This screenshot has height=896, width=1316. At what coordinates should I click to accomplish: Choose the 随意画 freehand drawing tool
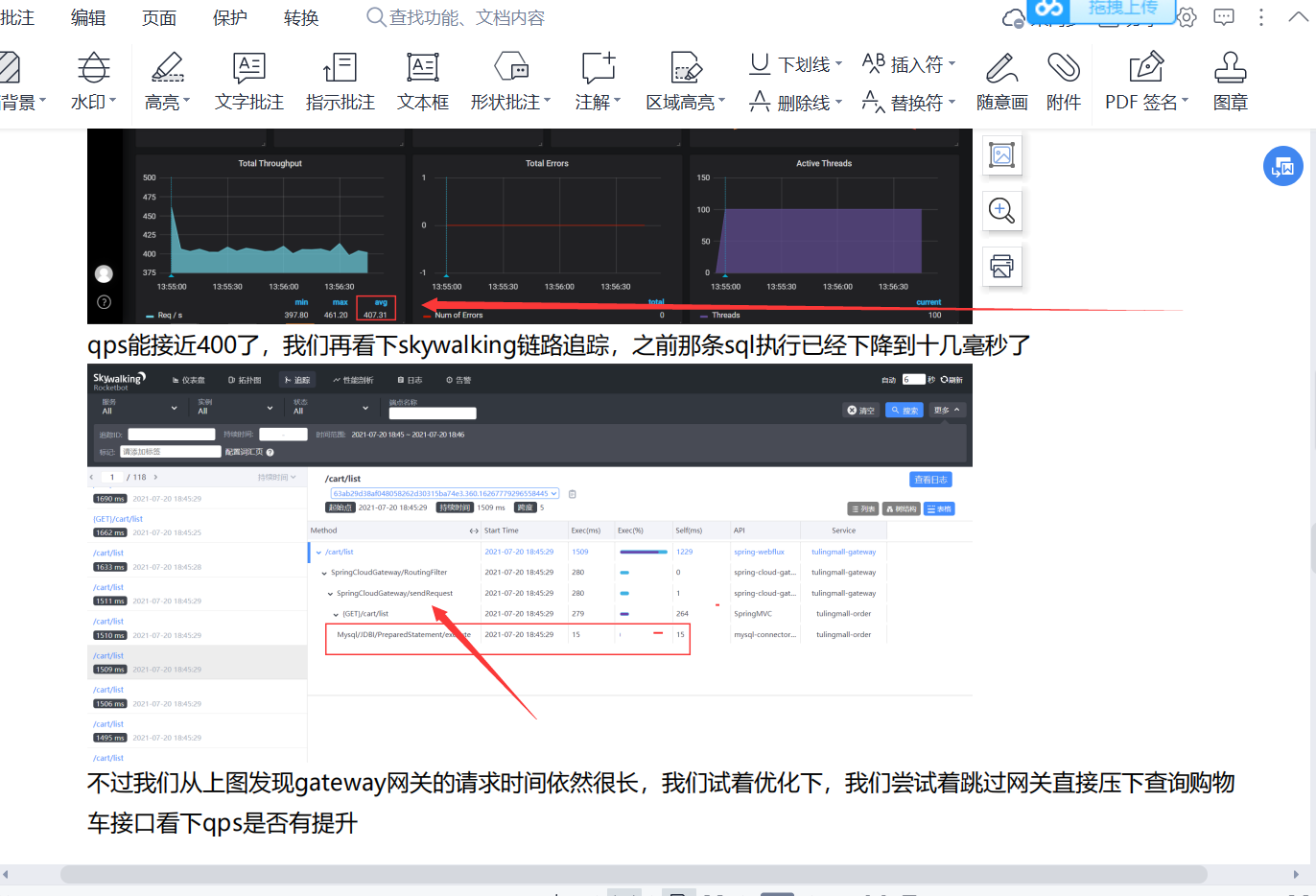pos(1001,81)
